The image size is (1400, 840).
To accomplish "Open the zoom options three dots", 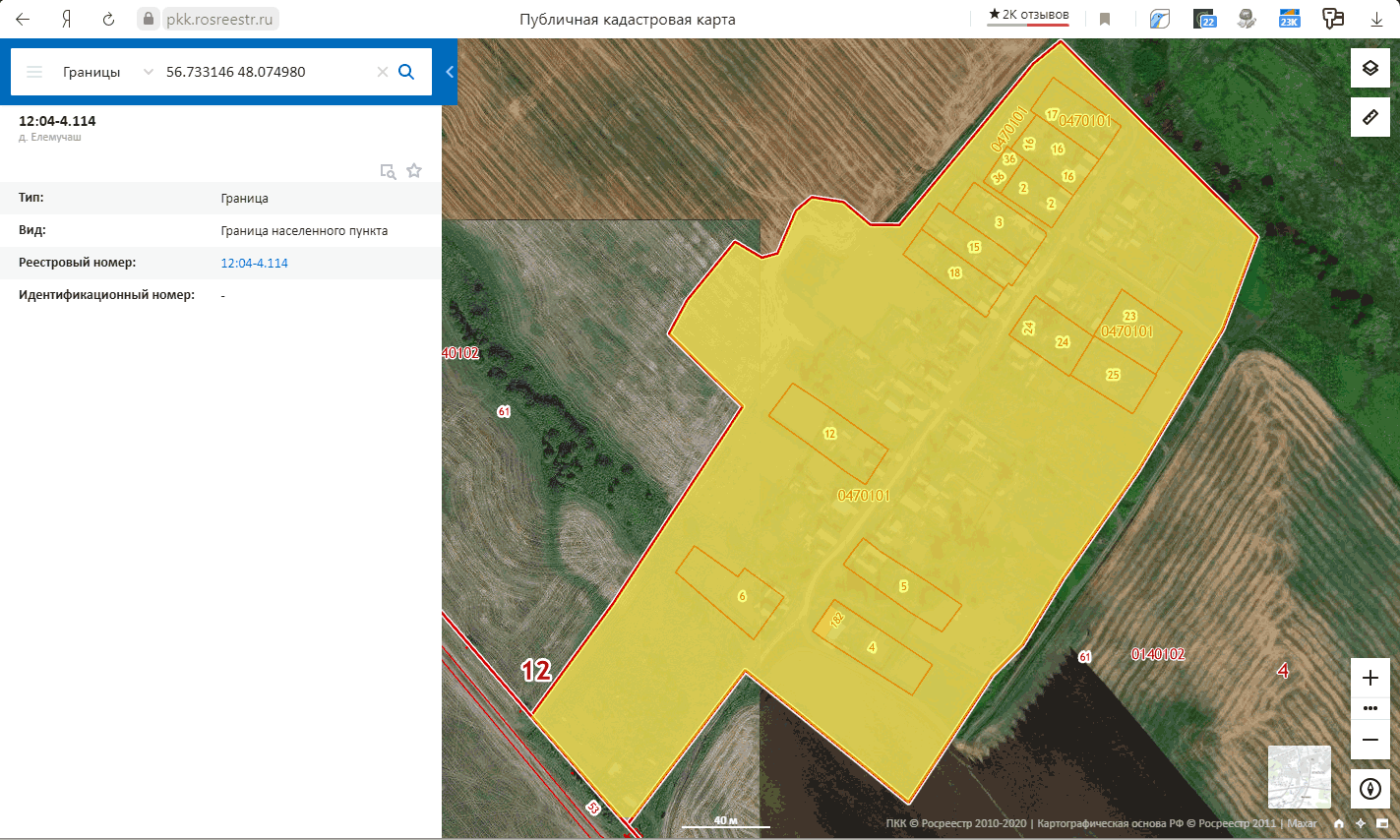I will pos(1370,708).
